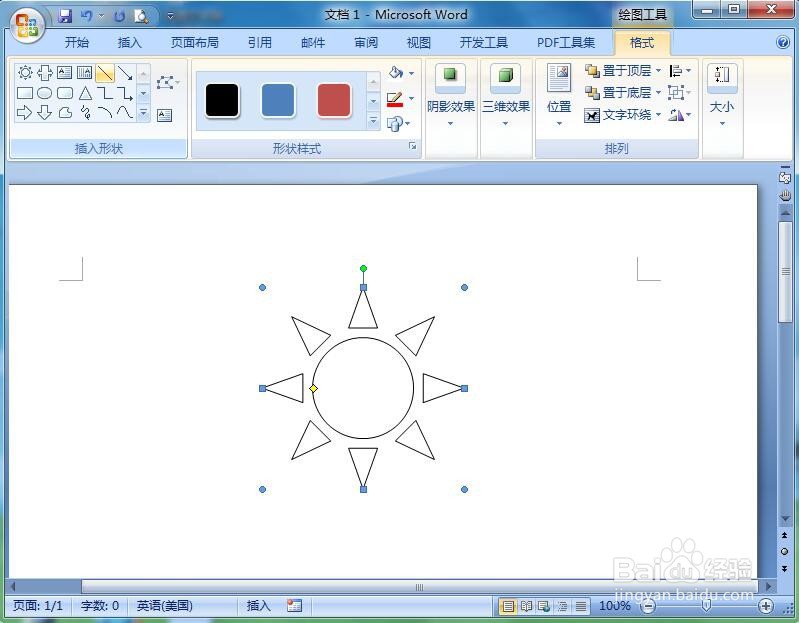The height and width of the screenshot is (623, 799).
Task: Open the Edit Shape points button
Action: 168,83
